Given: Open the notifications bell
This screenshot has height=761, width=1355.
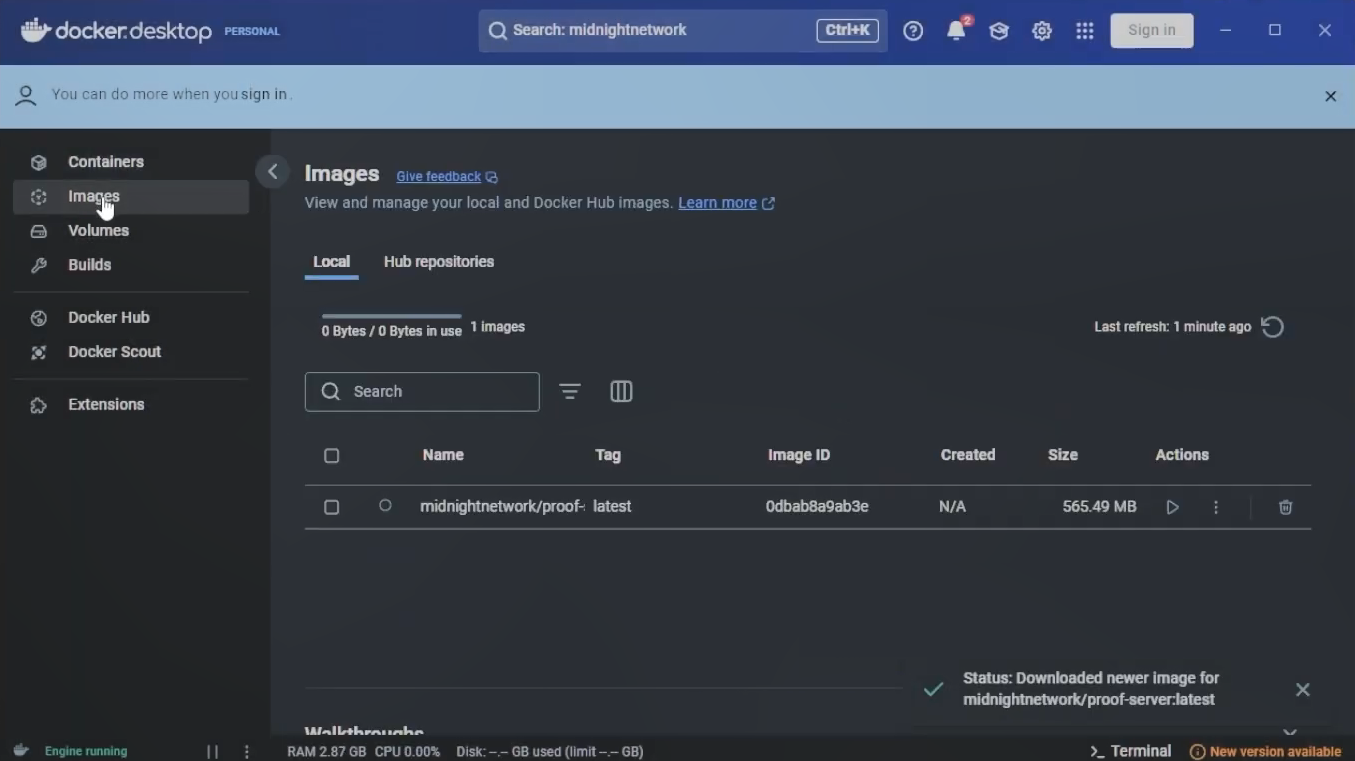Looking at the screenshot, I should click(956, 31).
